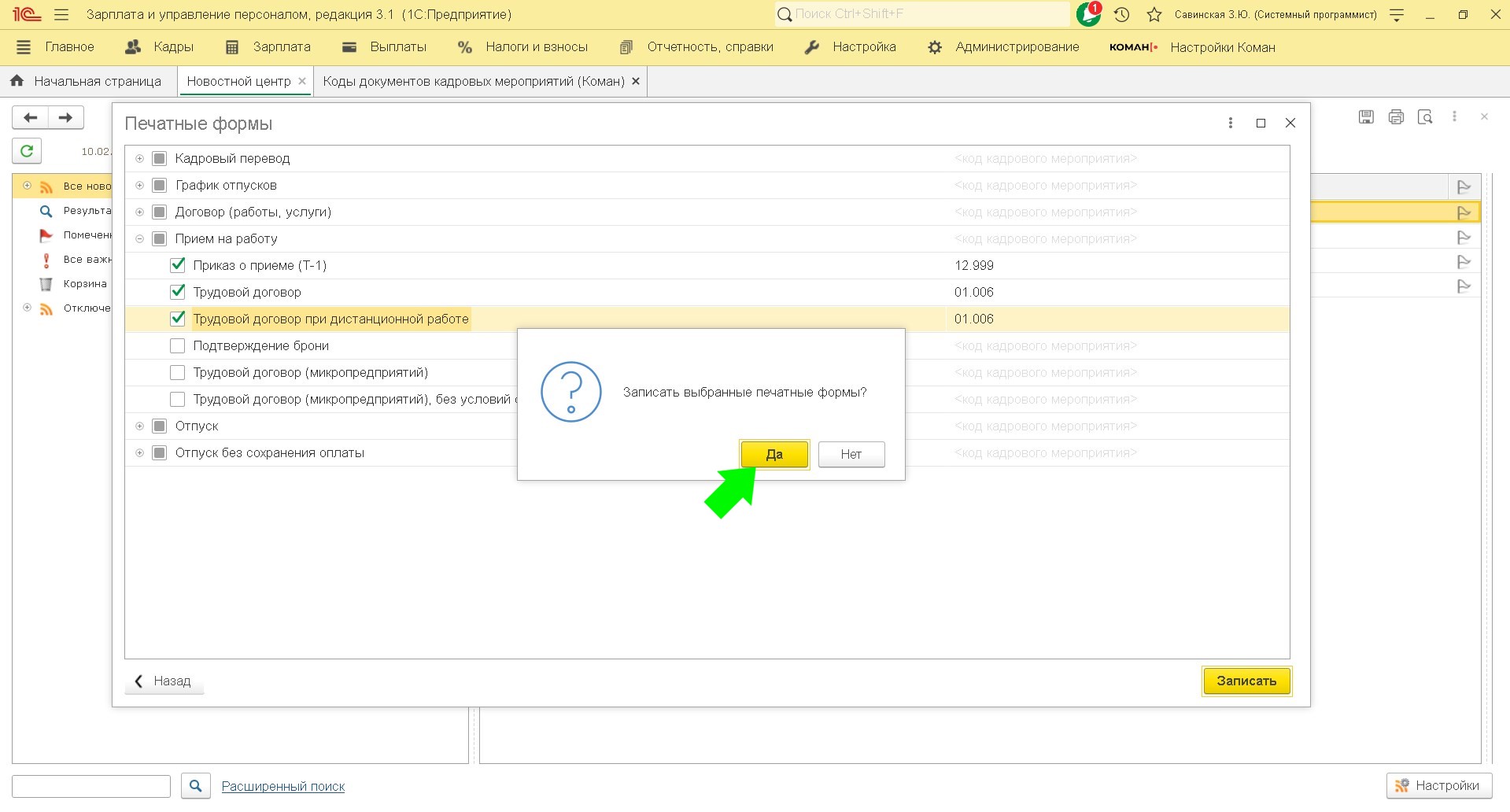The height and width of the screenshot is (812, 1510).
Task: Expand the Отпуск без сохранения оплаты group
Action: tap(139, 452)
